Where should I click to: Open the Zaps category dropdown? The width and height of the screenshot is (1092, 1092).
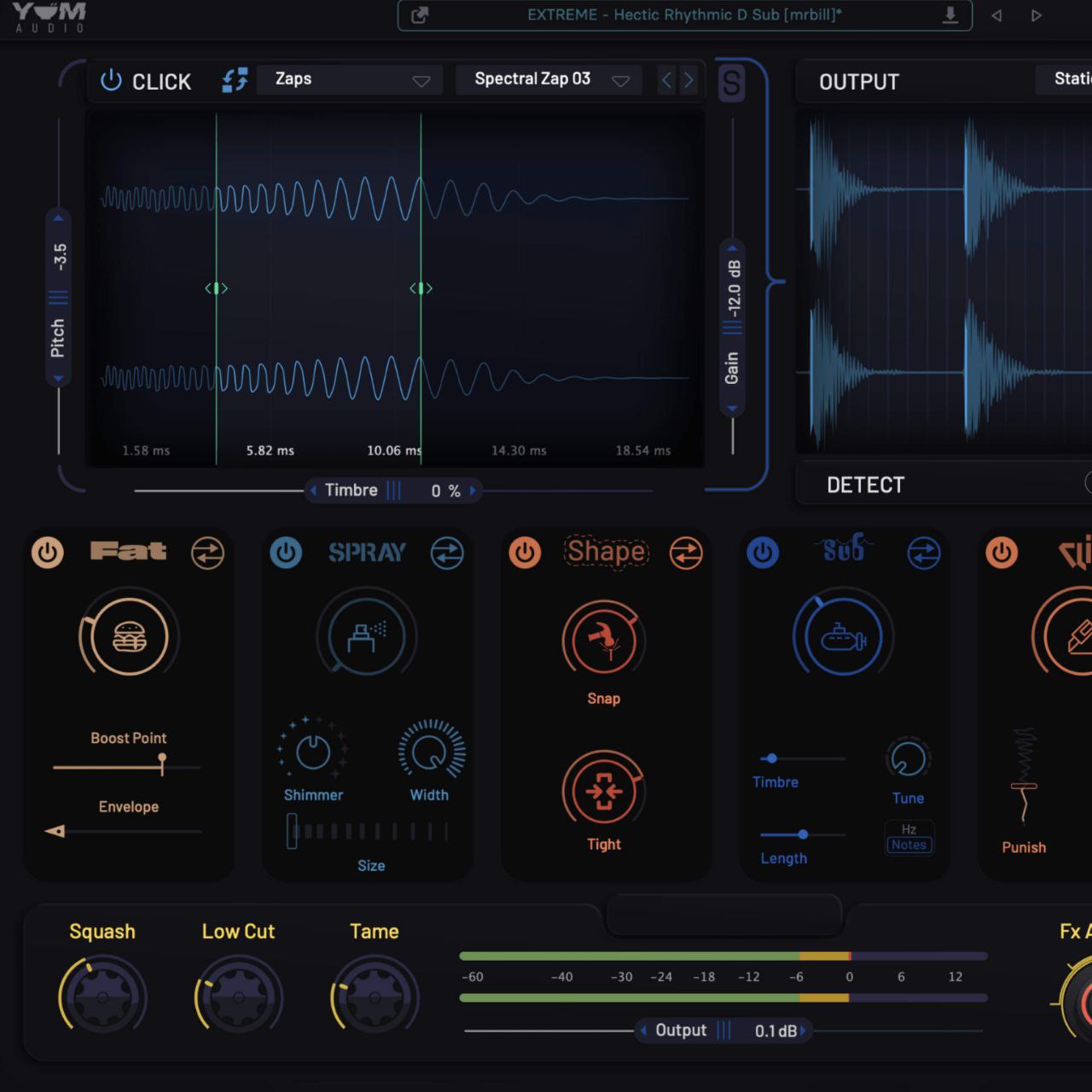350,79
